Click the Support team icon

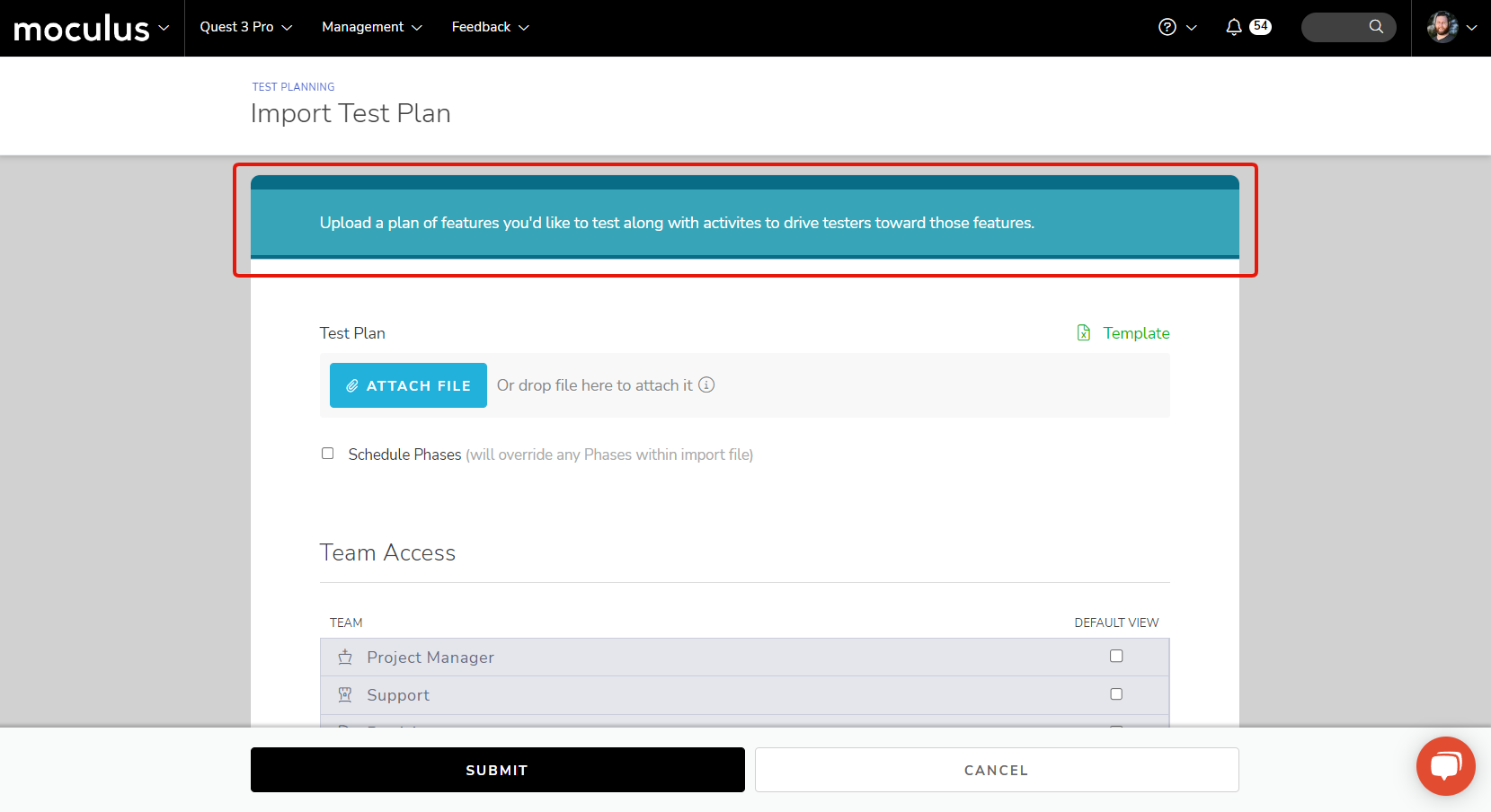click(x=345, y=695)
